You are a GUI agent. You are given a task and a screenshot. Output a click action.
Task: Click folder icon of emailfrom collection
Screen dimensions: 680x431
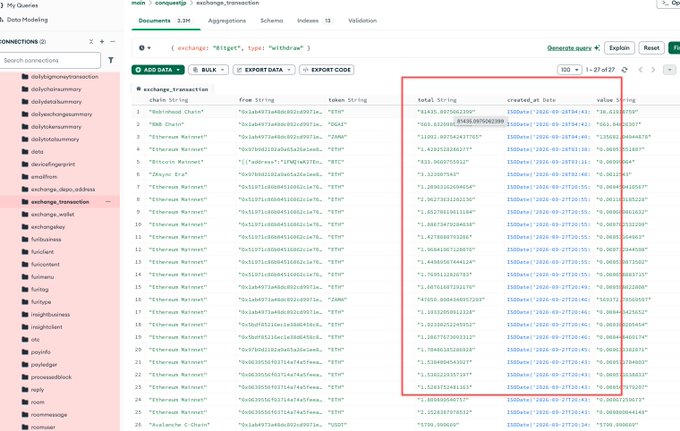click(x=25, y=177)
